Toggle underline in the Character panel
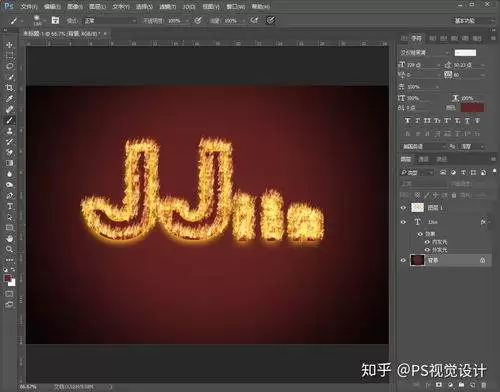Viewport: 500px width, 392px height. (467, 120)
